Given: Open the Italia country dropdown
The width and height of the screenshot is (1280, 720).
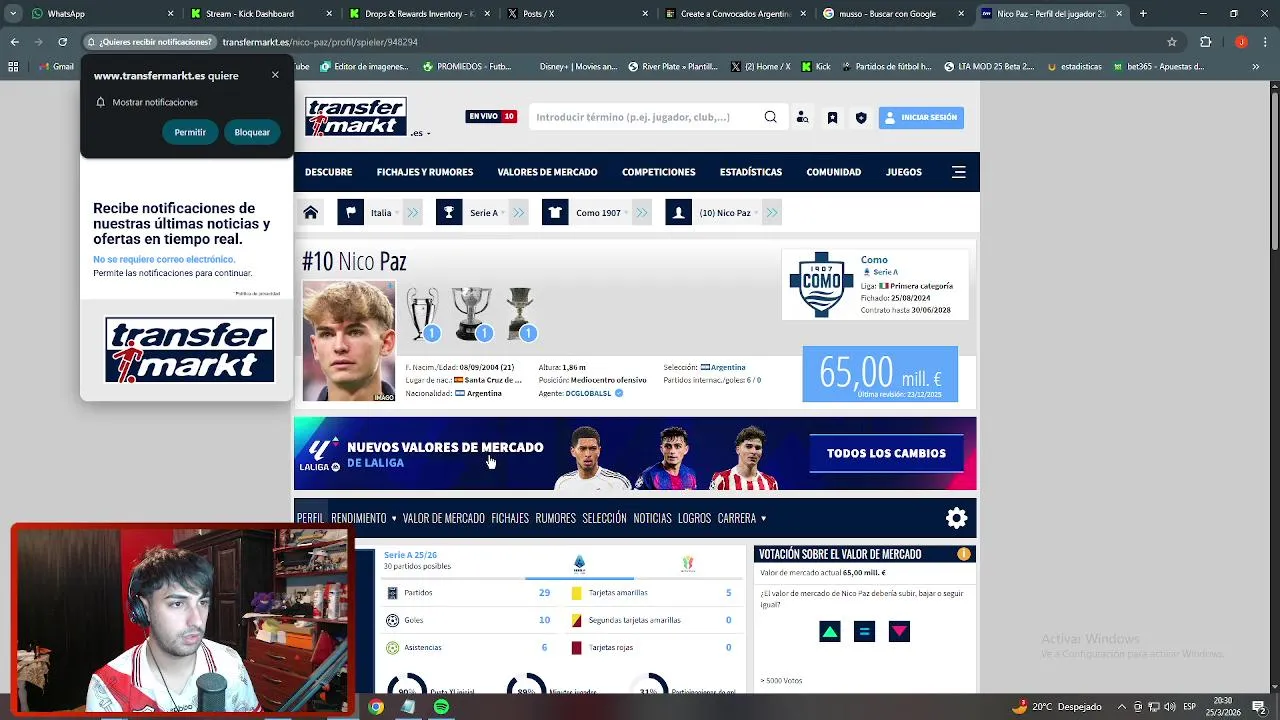Looking at the screenshot, I should [x=384, y=213].
